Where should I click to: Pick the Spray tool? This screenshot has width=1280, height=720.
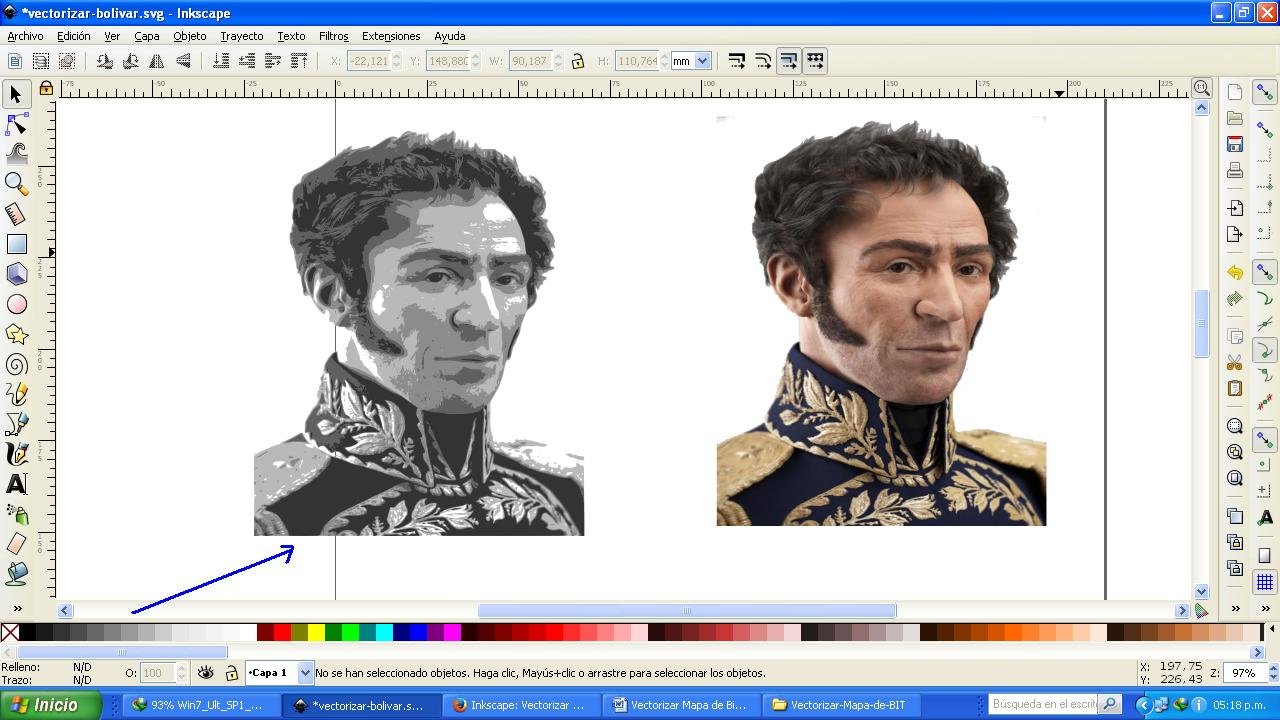tap(16, 514)
